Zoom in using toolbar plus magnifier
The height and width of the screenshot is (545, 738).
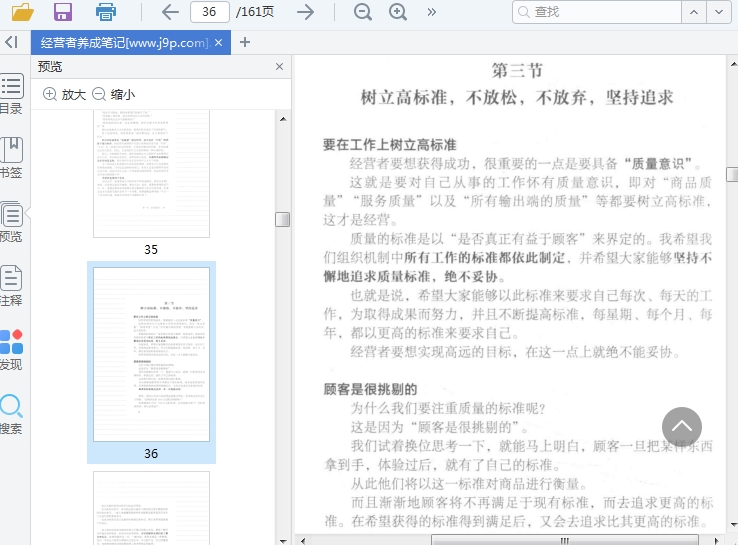pyautogui.click(x=398, y=12)
